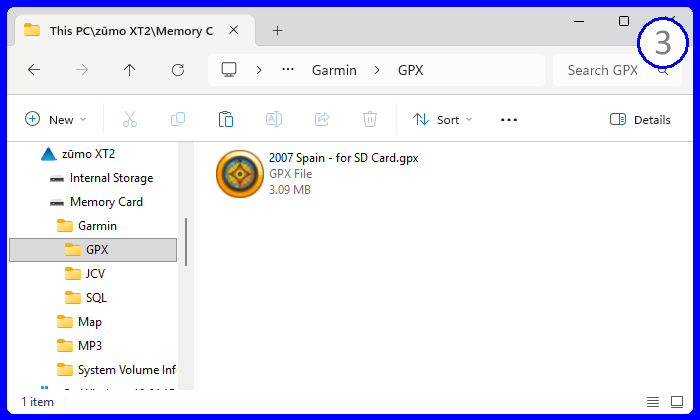Click the GPX breadcrumb segment

410,70
